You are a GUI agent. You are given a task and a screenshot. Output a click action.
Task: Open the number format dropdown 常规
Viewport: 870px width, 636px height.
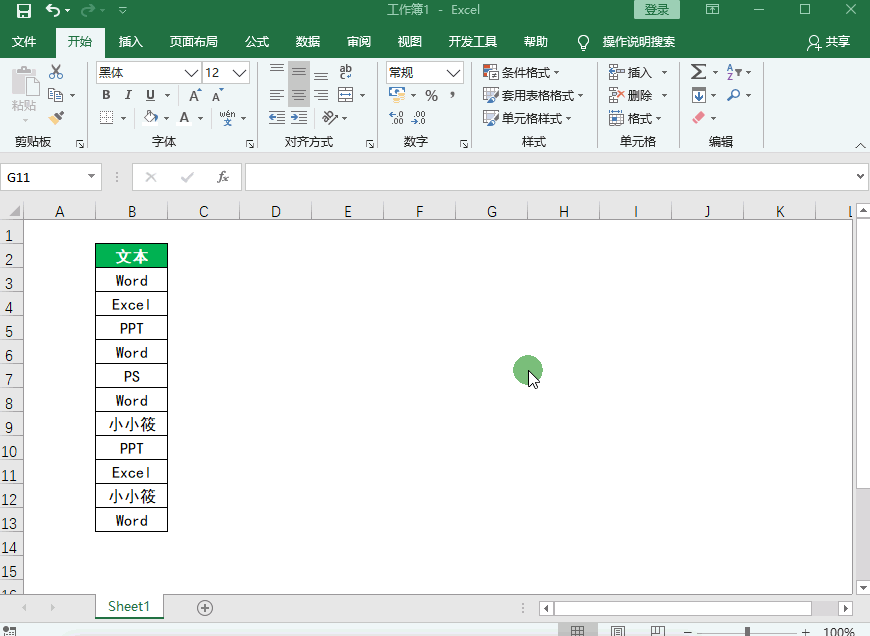coord(453,73)
